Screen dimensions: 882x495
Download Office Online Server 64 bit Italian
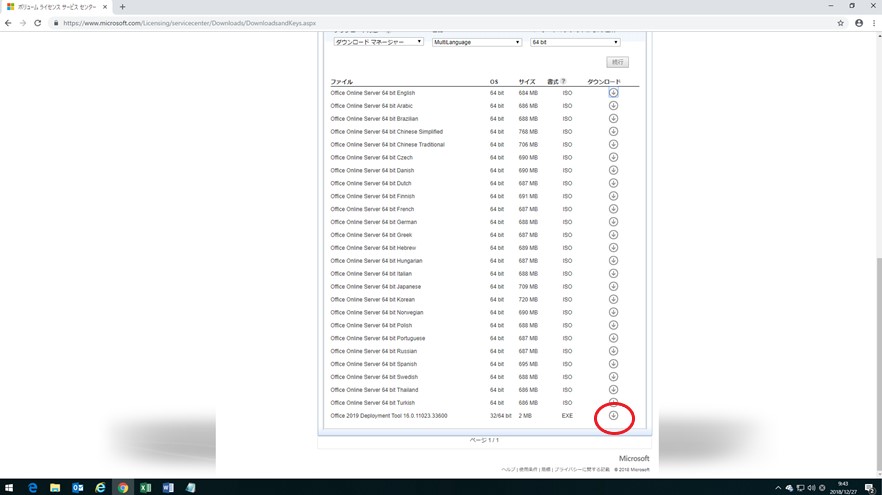coord(613,274)
